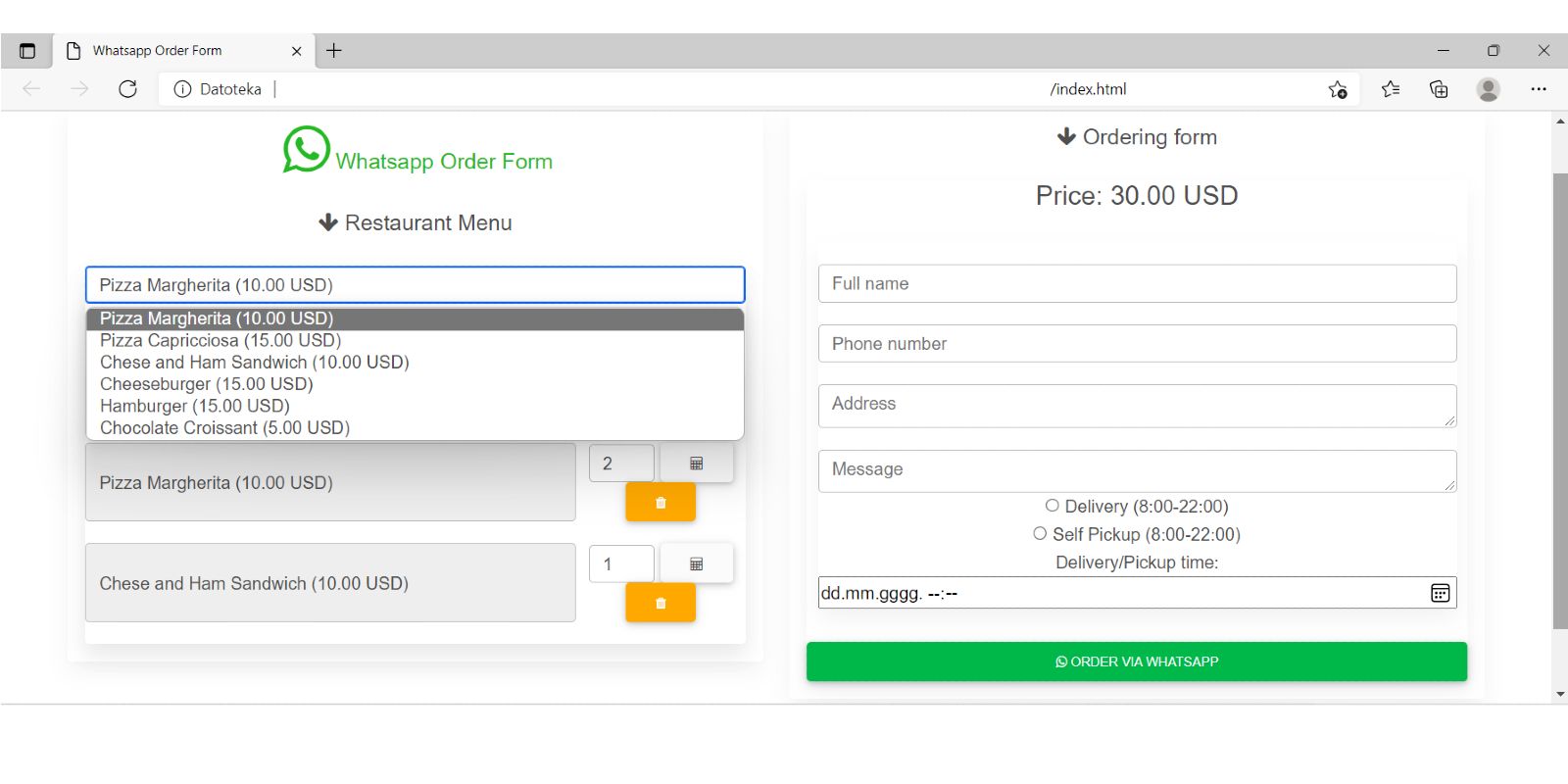
Task: Click the page's vertical scrollbar
Action: click(1560, 392)
